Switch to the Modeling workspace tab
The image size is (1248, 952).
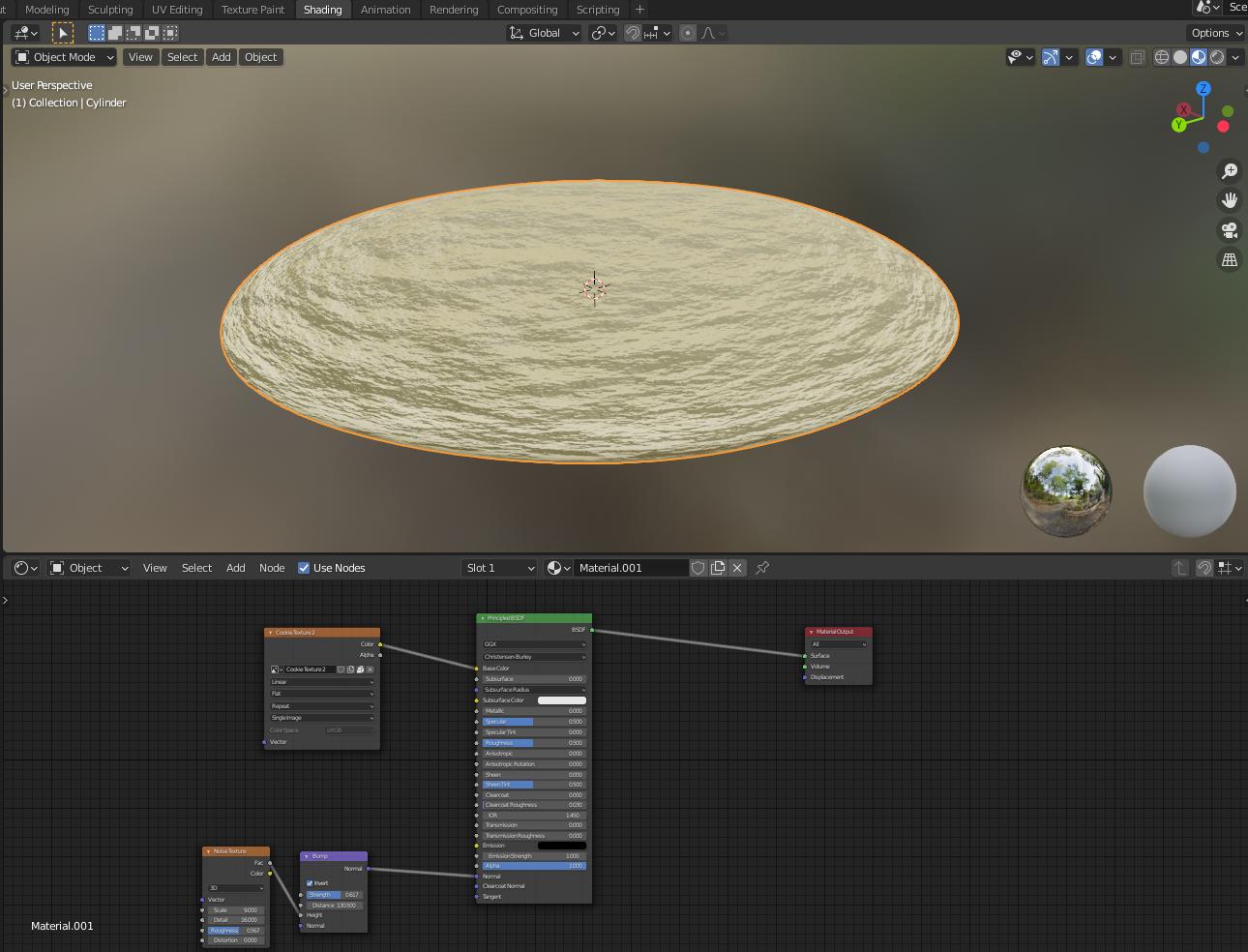(47, 10)
